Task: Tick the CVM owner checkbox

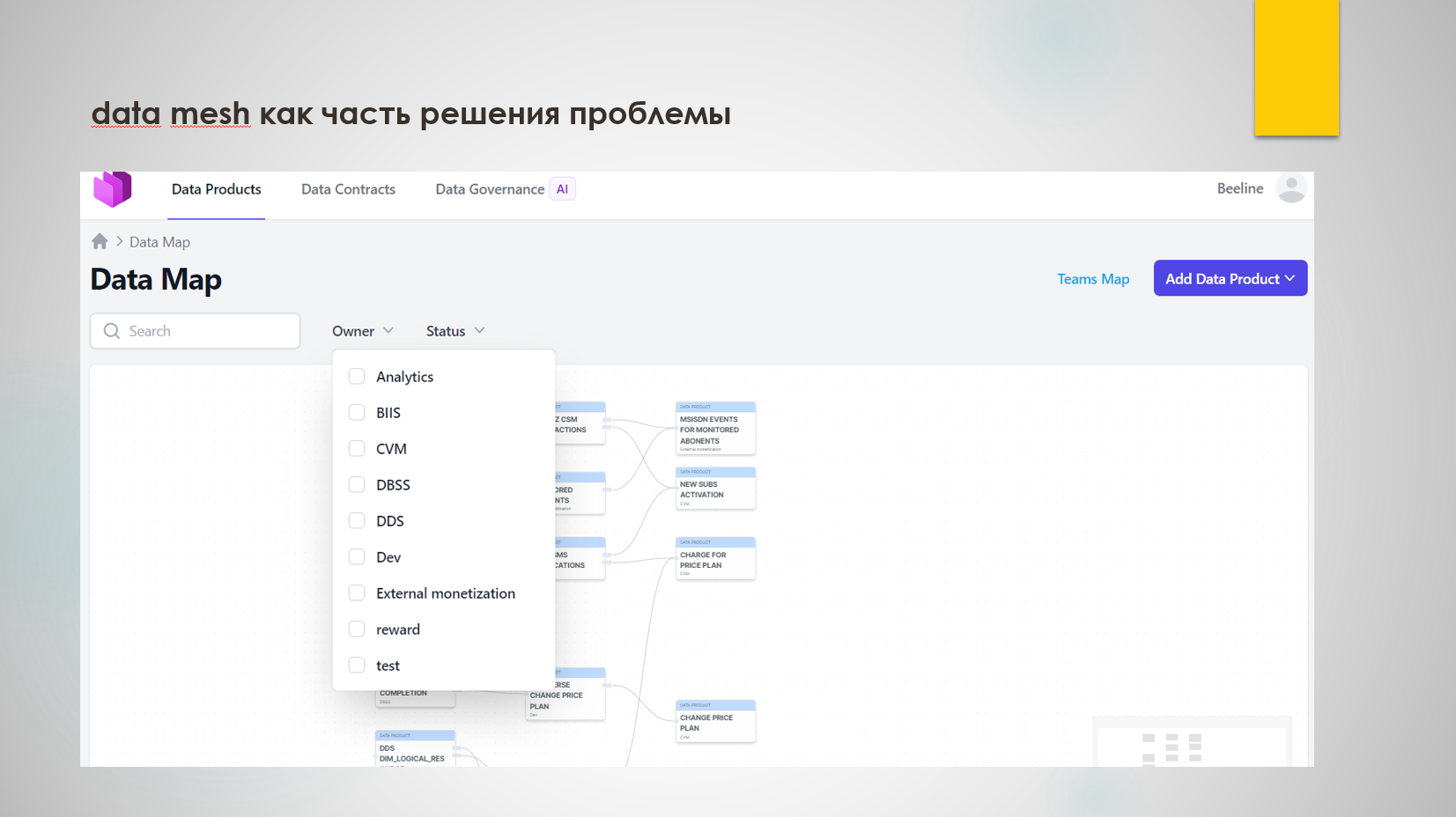Action: point(357,449)
